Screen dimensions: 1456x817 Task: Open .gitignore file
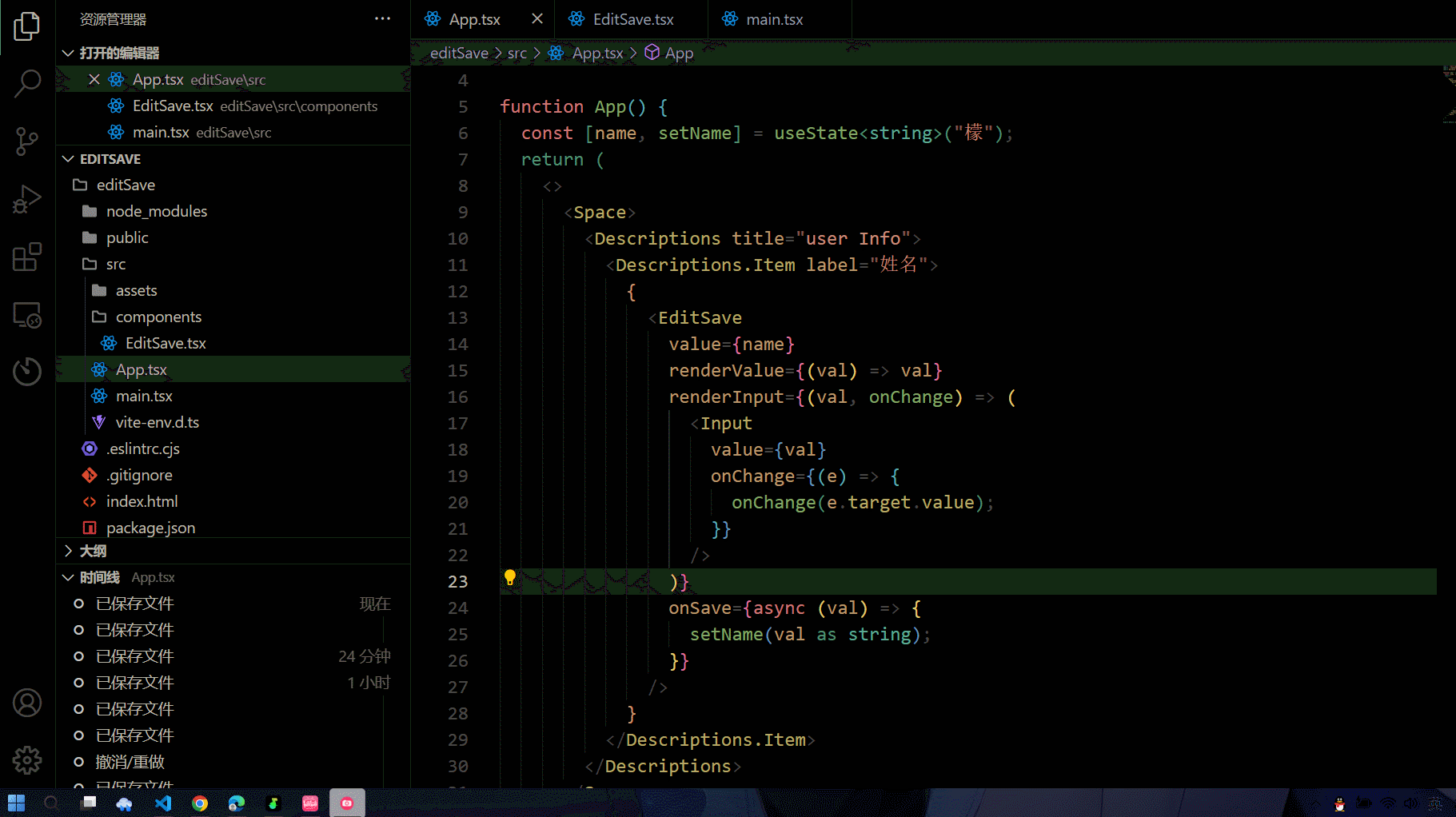click(x=233, y=475)
